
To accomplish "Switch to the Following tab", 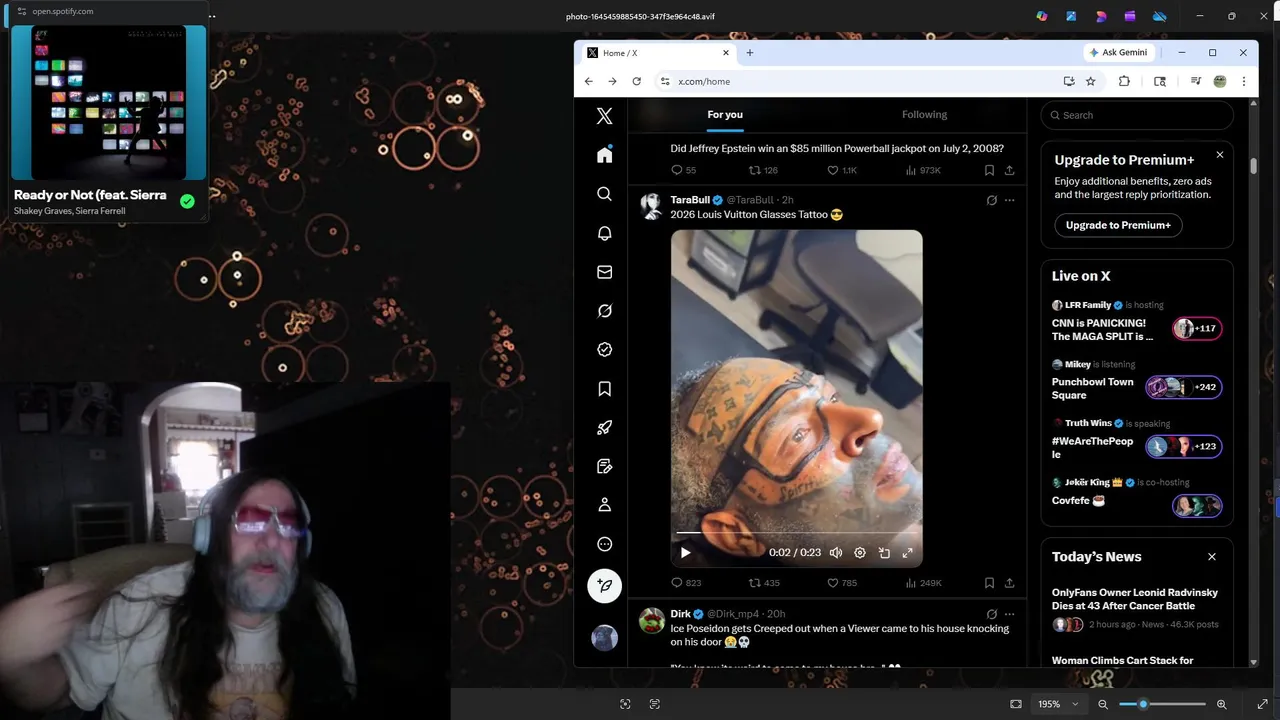I will pyautogui.click(x=924, y=115).
